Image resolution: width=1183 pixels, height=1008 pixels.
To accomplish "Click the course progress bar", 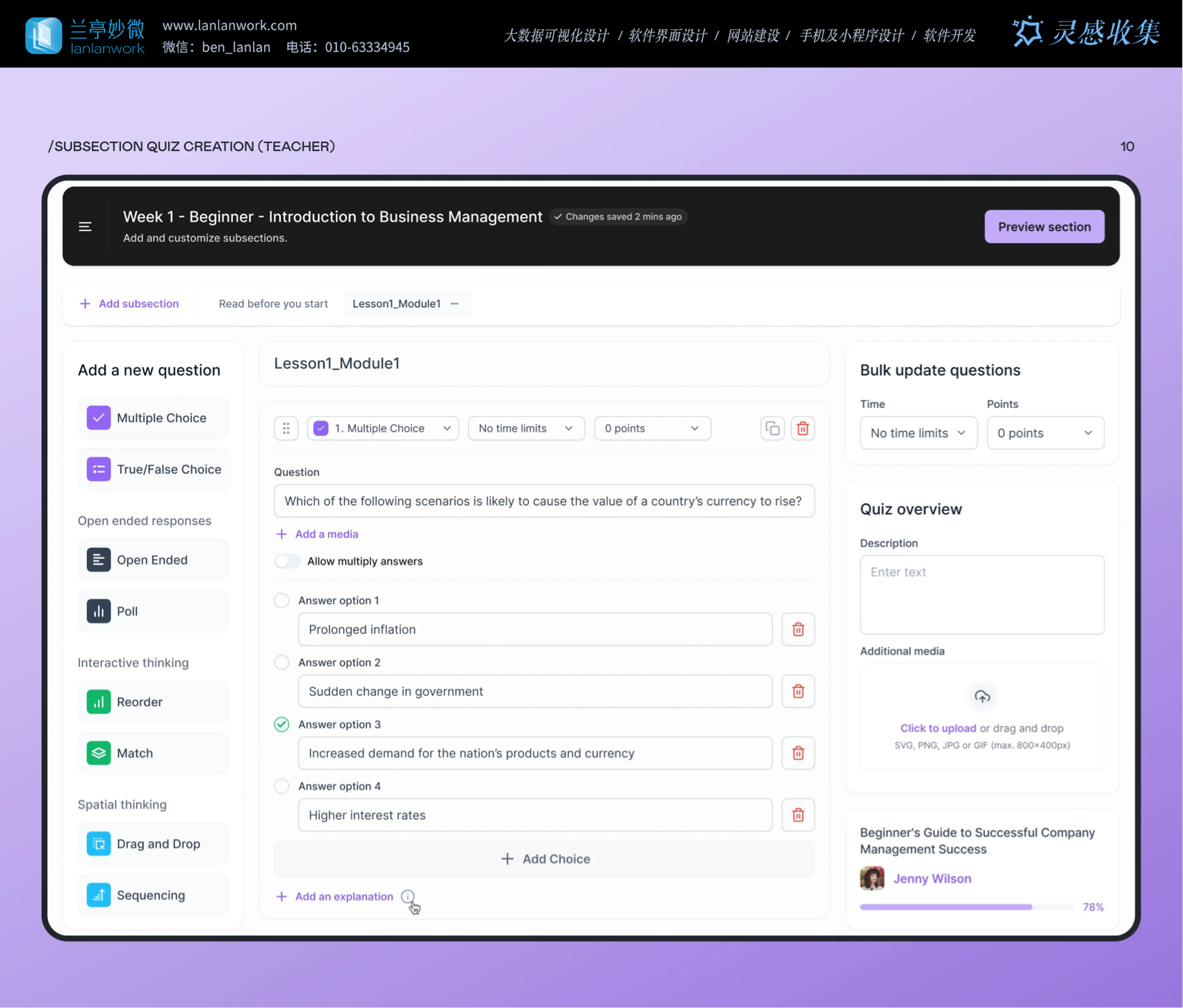I will 966,907.
